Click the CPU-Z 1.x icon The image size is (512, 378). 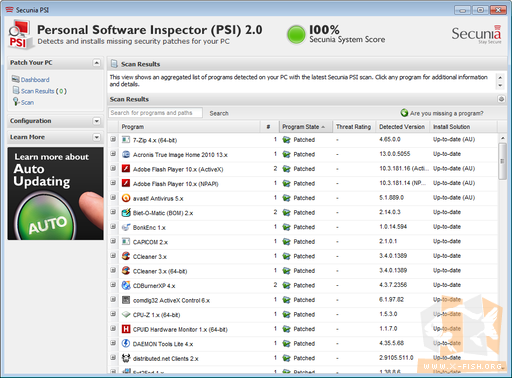[126, 314]
